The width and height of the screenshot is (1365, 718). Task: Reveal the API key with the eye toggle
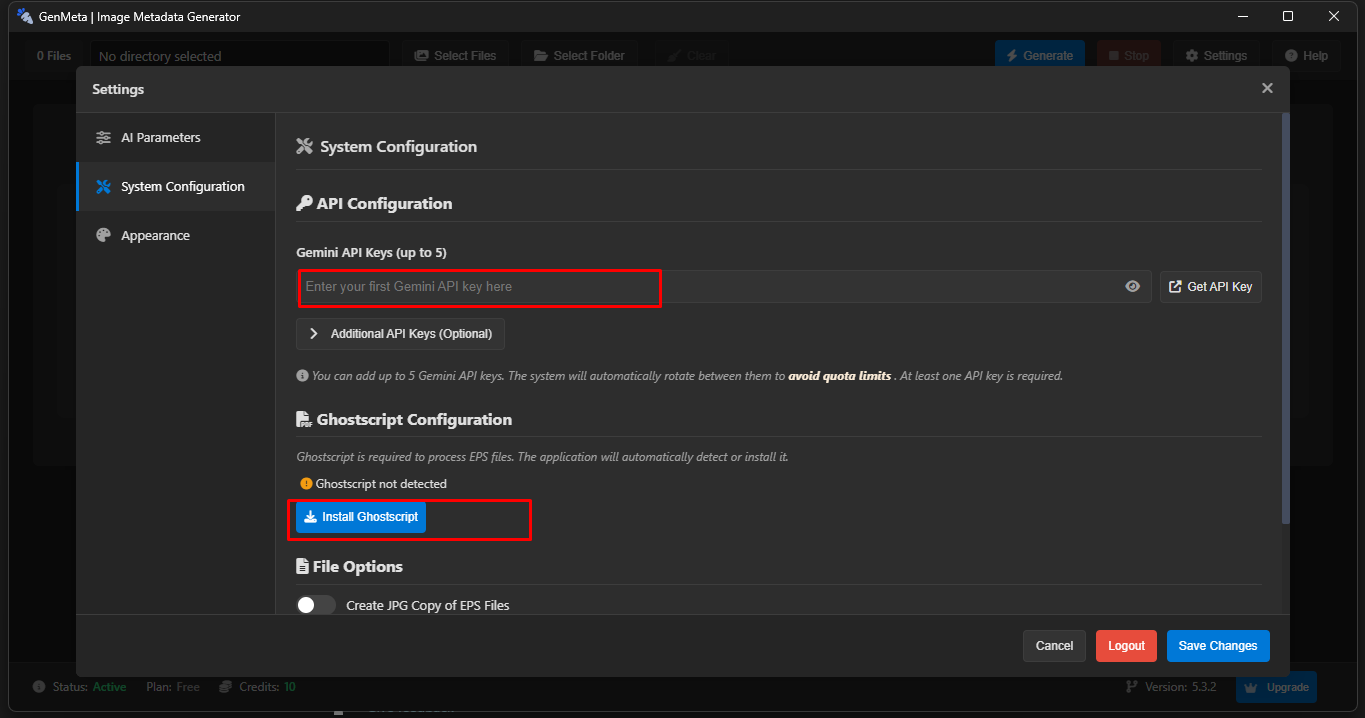[1133, 286]
